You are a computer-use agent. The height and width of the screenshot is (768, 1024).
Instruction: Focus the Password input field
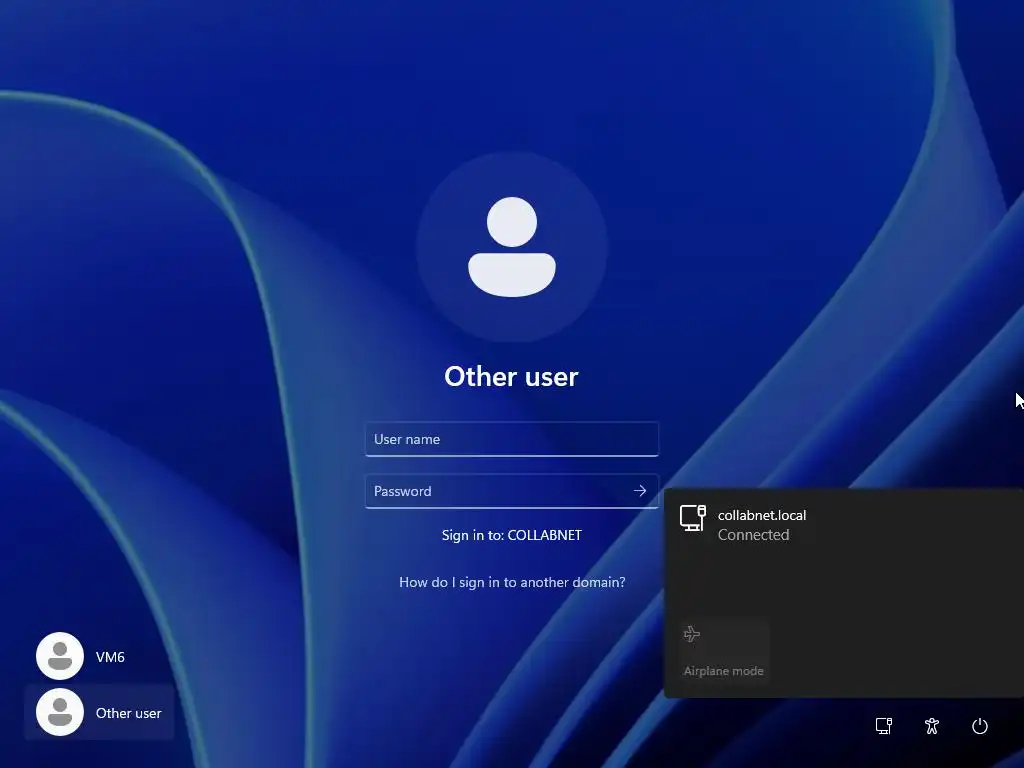(x=512, y=491)
